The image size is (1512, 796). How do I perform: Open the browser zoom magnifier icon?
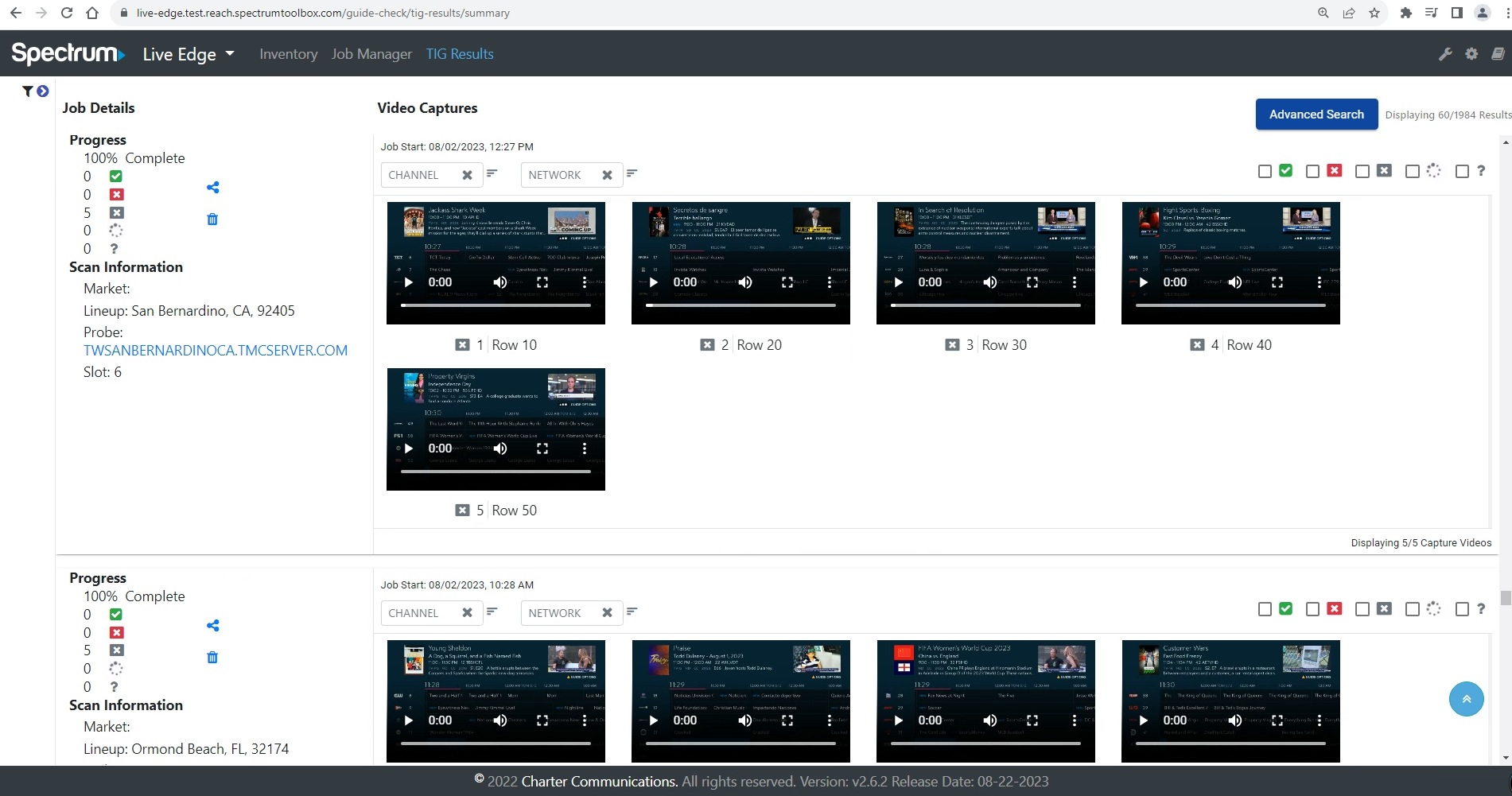(x=1323, y=13)
